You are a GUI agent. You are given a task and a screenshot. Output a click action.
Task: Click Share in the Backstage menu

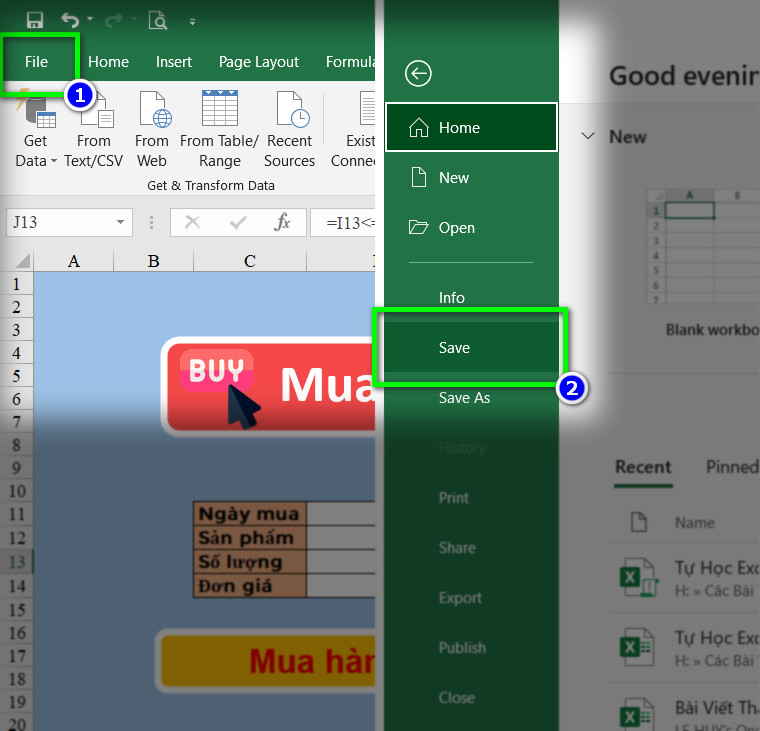tap(471, 547)
